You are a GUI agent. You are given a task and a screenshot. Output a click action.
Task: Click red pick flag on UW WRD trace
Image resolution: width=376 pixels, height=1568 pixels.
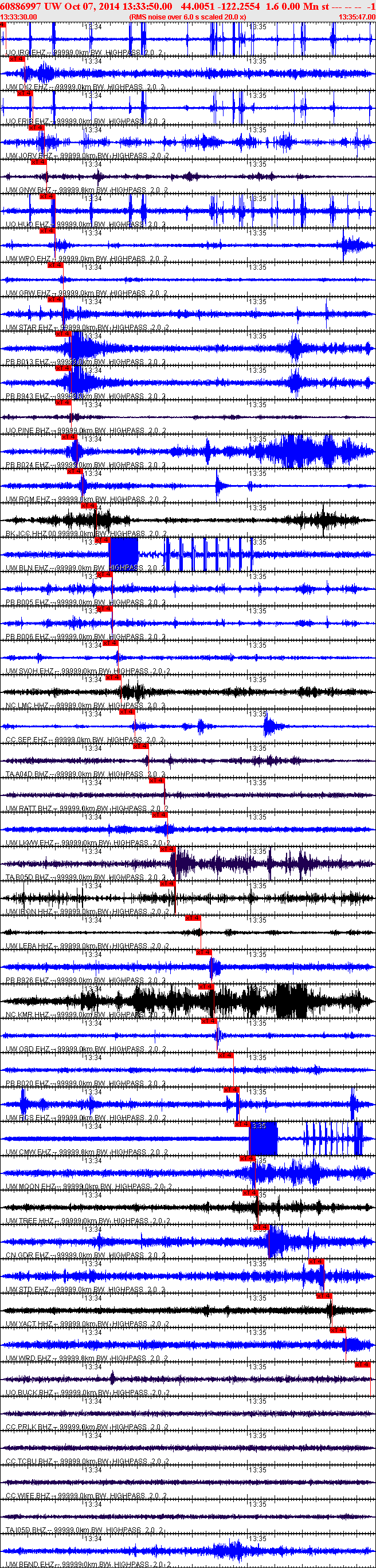click(338, 1330)
